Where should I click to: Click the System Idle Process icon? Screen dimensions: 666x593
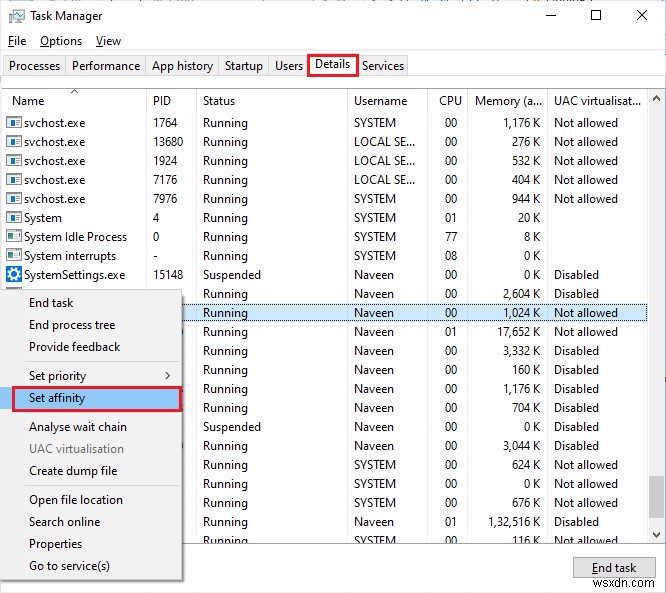pos(14,236)
